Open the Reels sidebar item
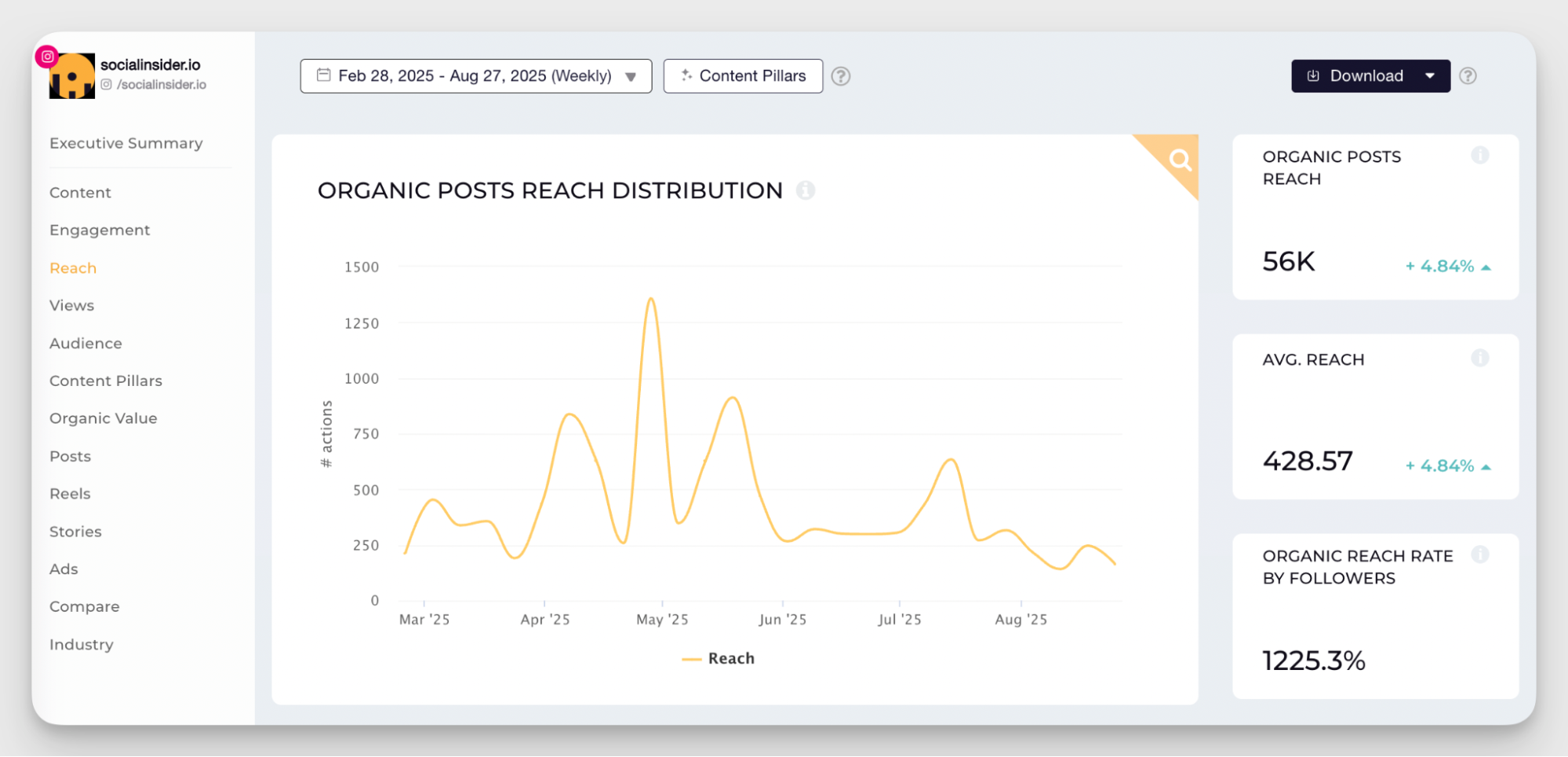Image resolution: width=1568 pixels, height=757 pixels. 70,494
